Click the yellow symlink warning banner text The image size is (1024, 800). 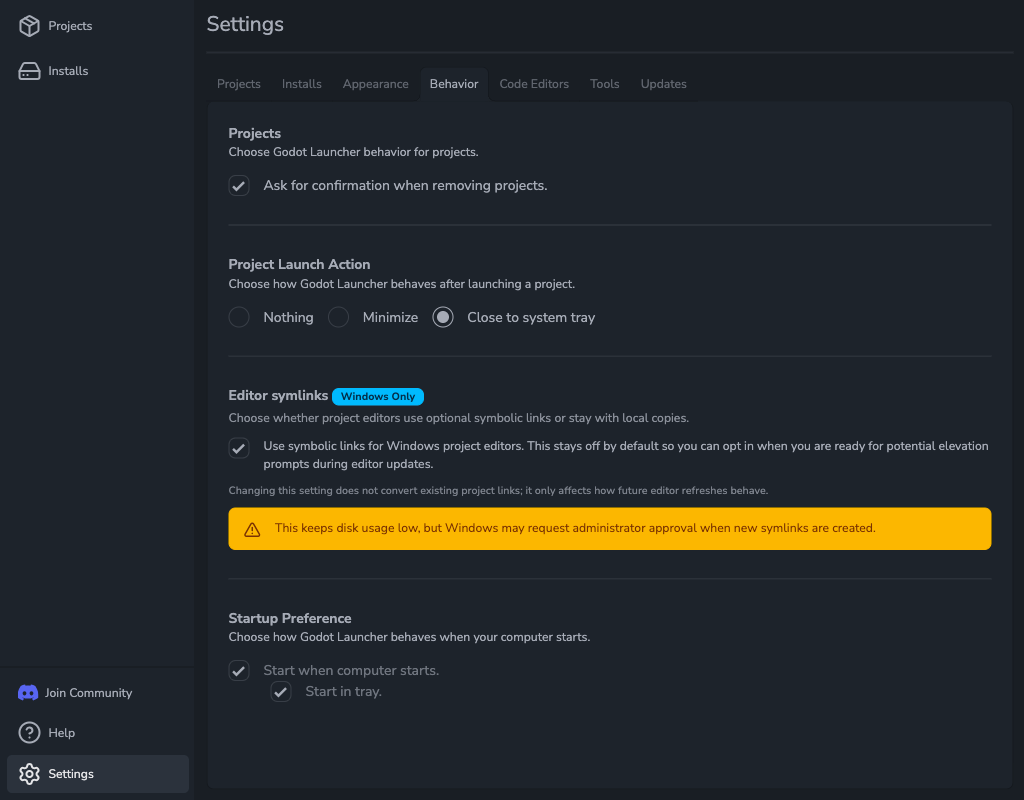[x=575, y=528]
